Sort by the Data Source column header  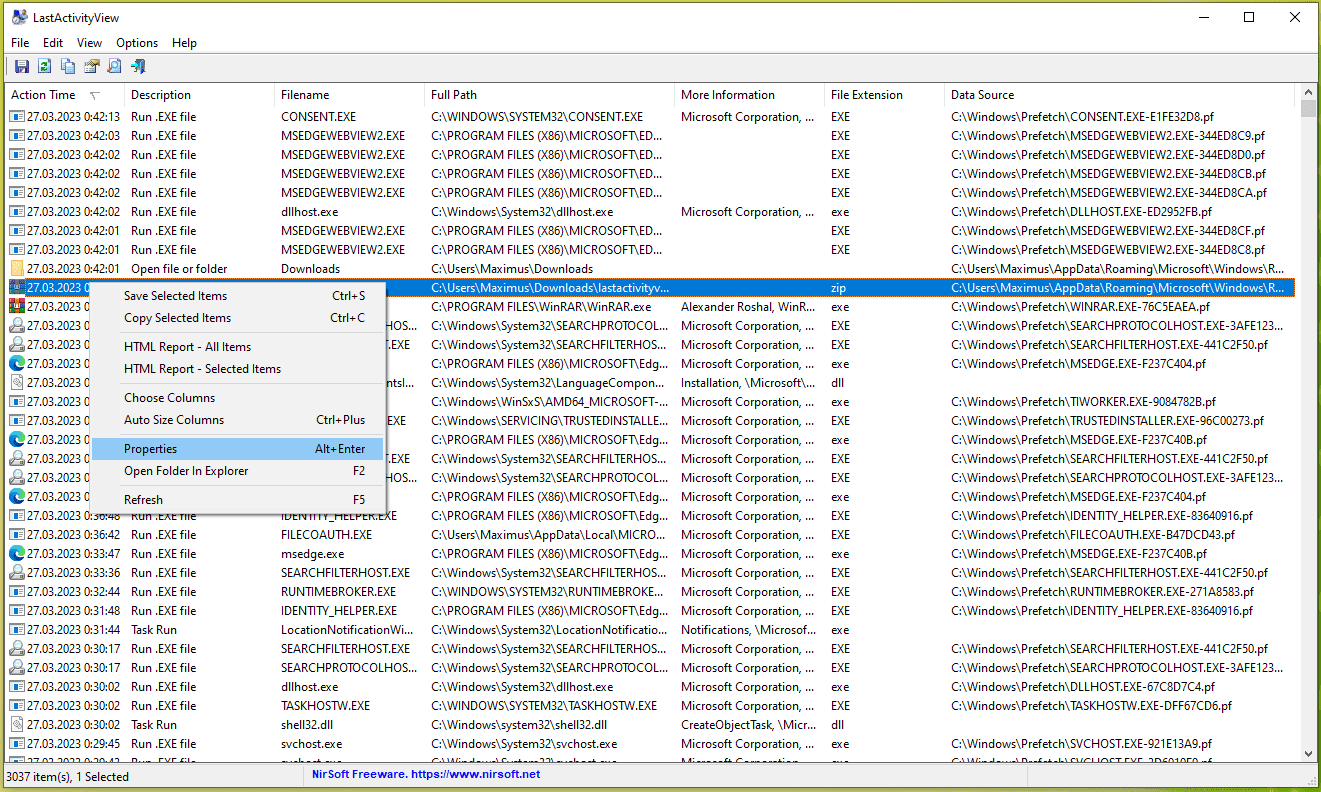tap(1120, 95)
